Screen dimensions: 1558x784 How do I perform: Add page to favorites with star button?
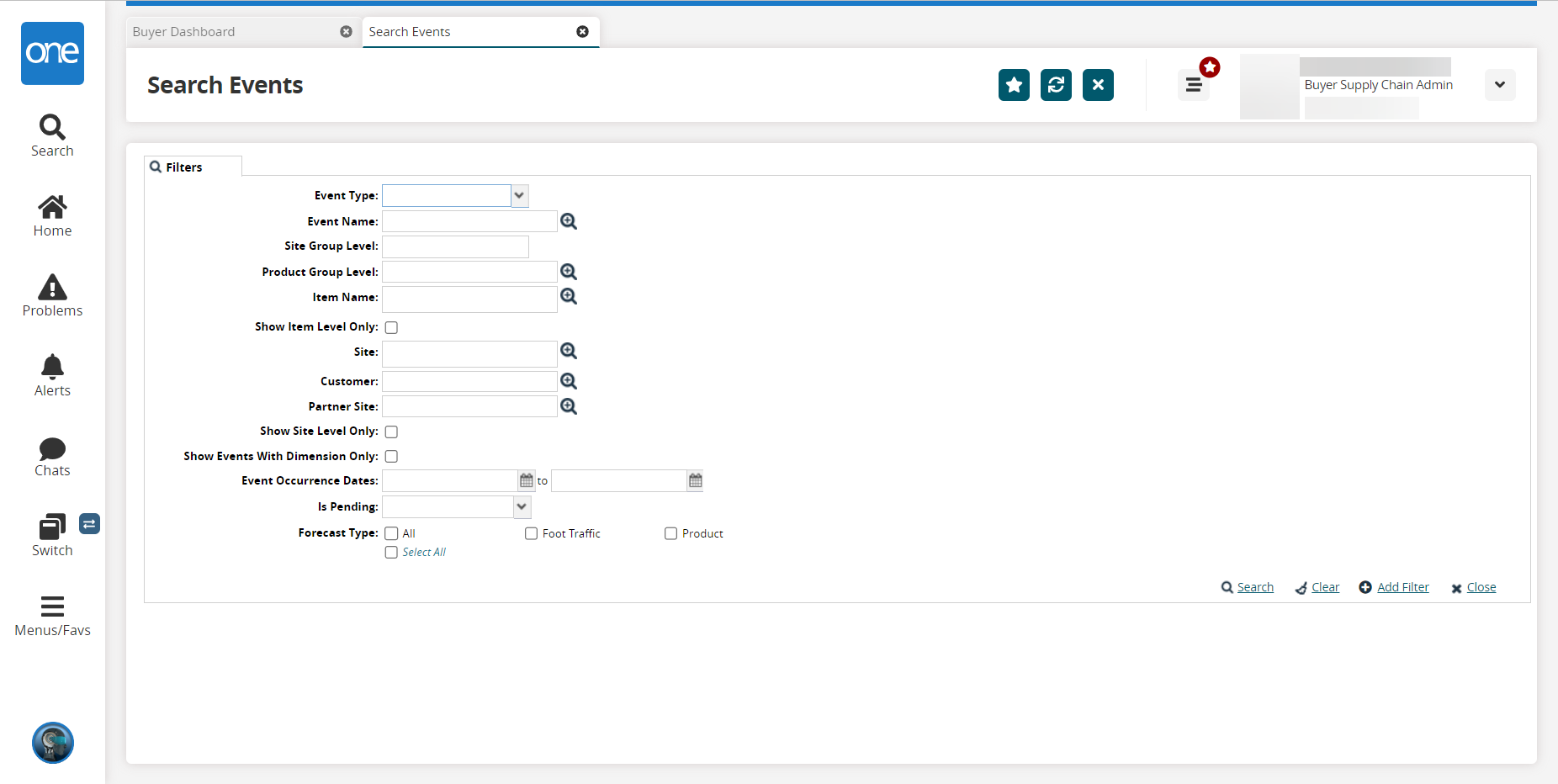click(x=1014, y=85)
